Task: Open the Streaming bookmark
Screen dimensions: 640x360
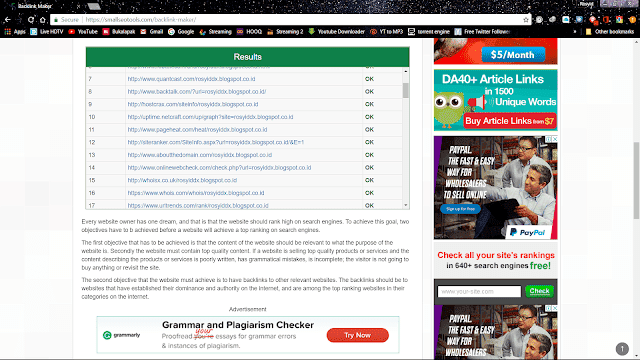Action: pyautogui.click(x=215, y=31)
